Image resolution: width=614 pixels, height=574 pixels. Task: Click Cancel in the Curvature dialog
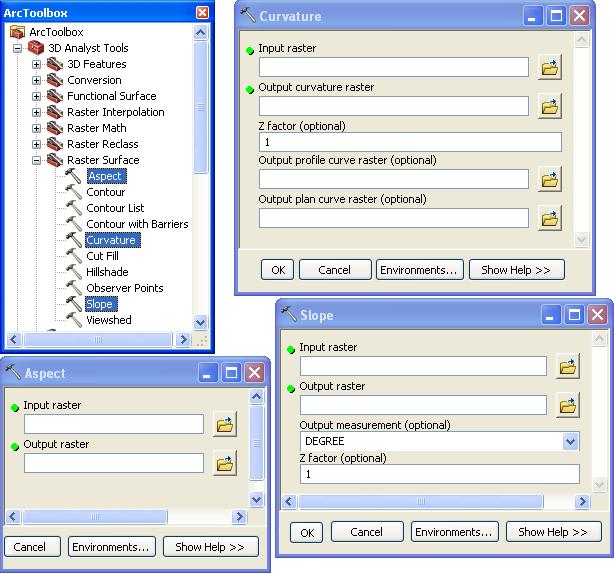pyautogui.click(x=335, y=270)
